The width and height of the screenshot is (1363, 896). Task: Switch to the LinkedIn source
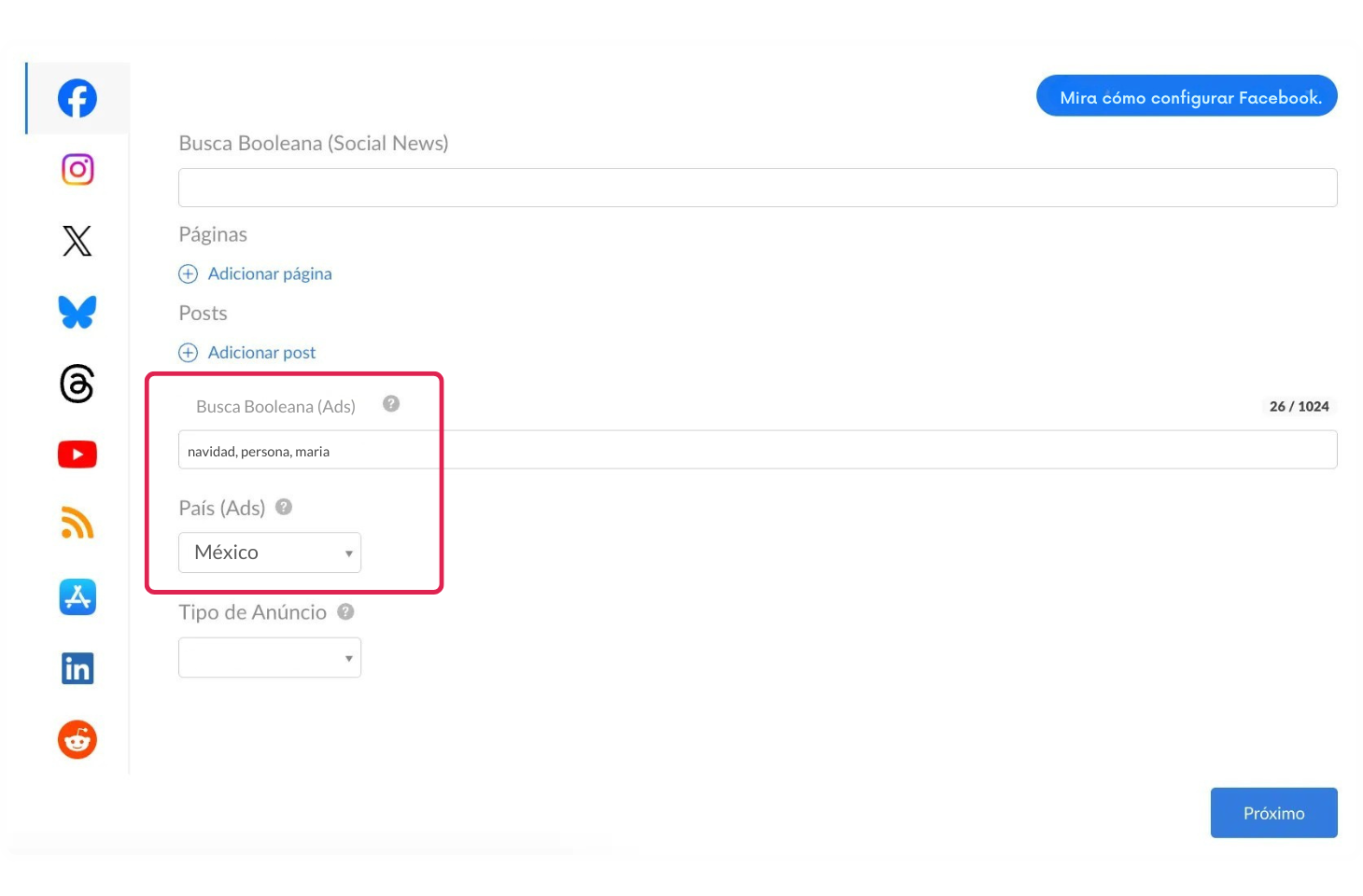pos(77,668)
